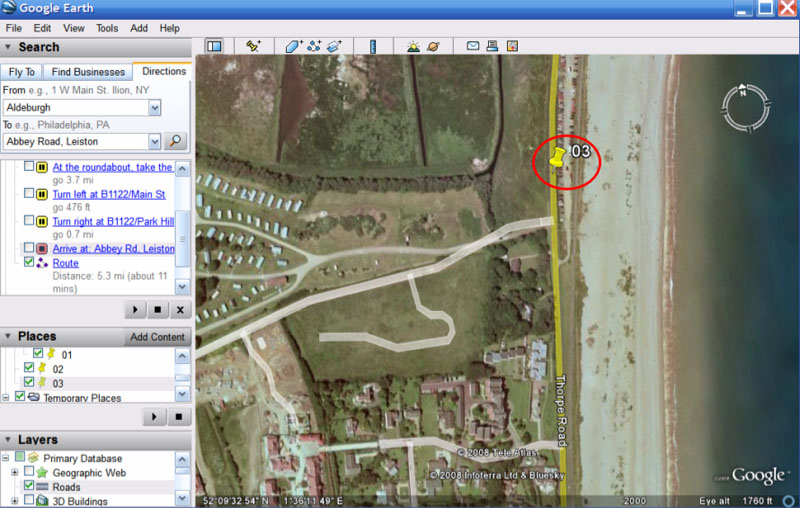The width and height of the screenshot is (800, 508).
Task: Click the Route icon in directions
Action: point(42,263)
